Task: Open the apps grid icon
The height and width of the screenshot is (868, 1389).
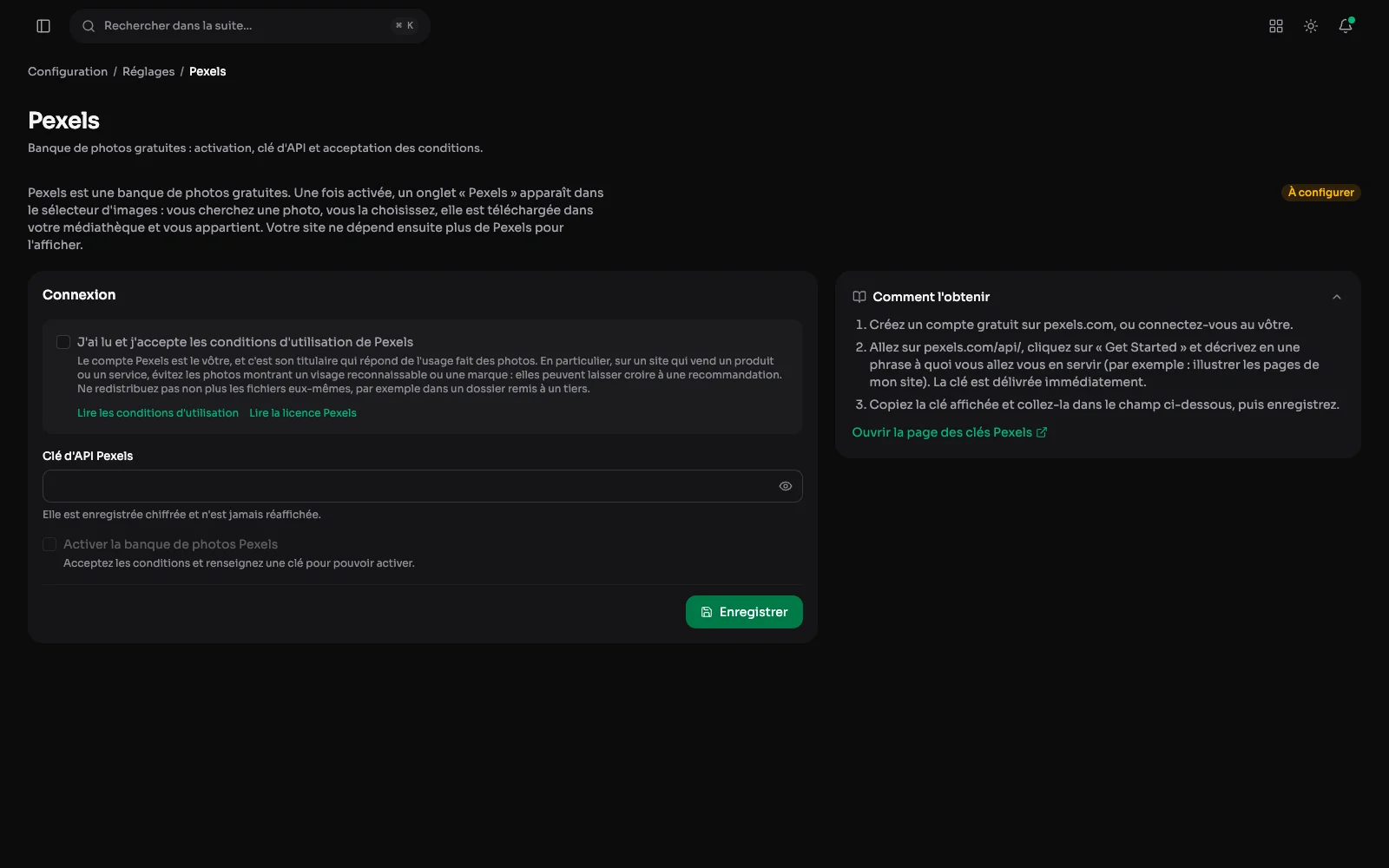Action: (1276, 26)
